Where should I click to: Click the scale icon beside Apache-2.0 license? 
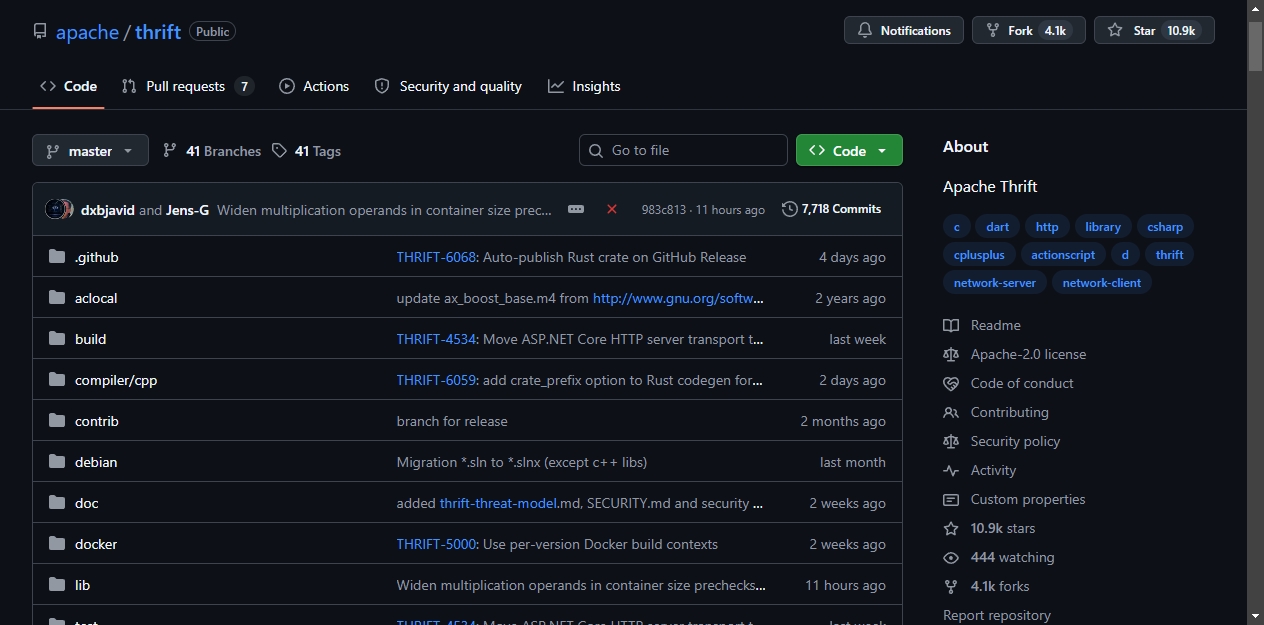point(951,354)
